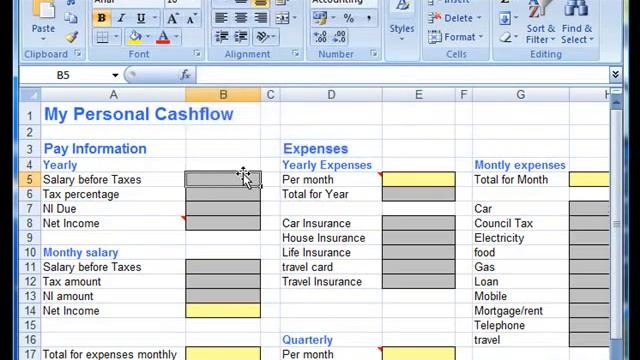
Task: Select yellow Net Income cell in row 14
Action: tap(223, 311)
